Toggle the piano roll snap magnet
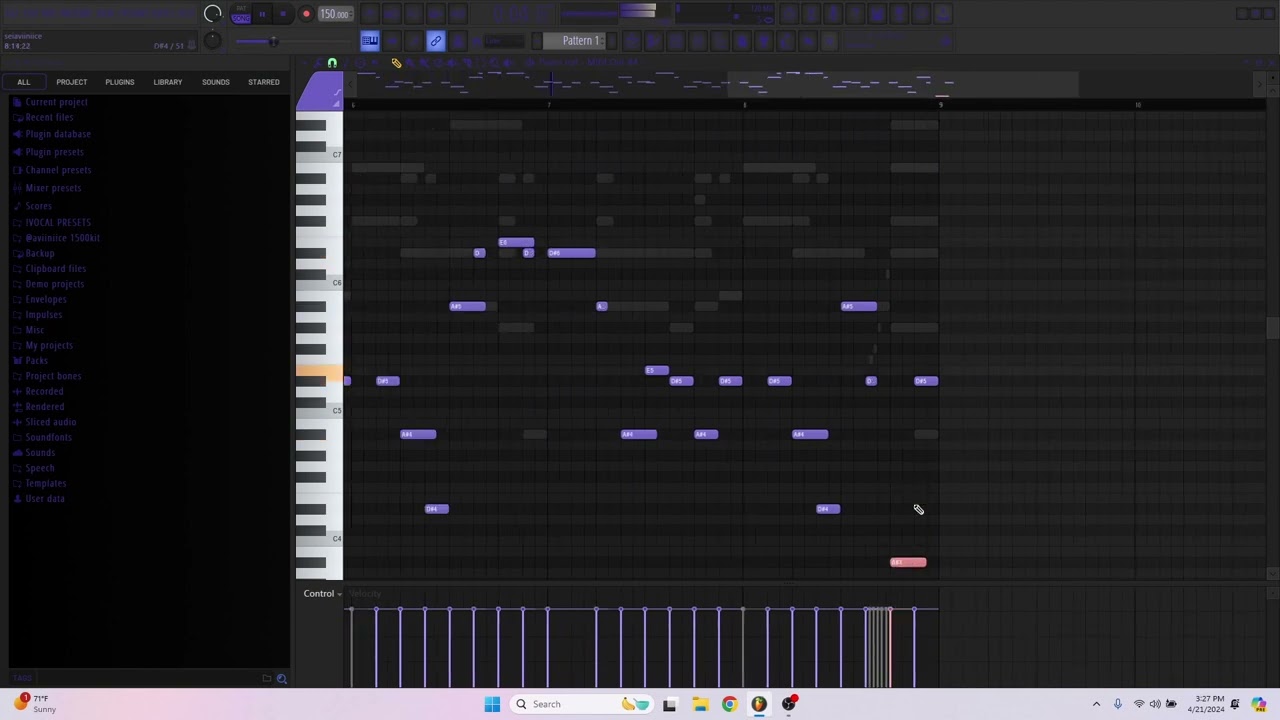This screenshot has width=1280, height=720. [x=332, y=63]
